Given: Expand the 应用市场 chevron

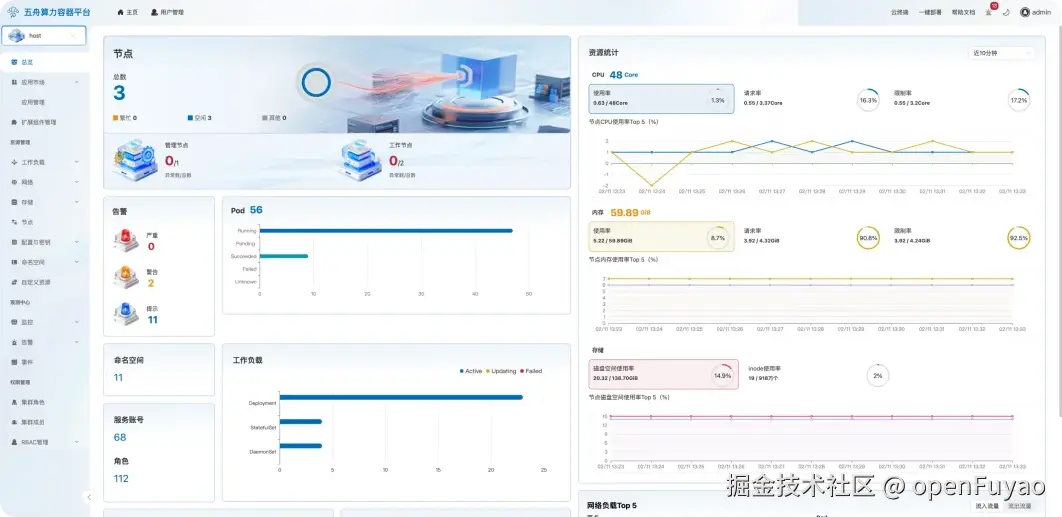Looking at the screenshot, I should [x=77, y=82].
